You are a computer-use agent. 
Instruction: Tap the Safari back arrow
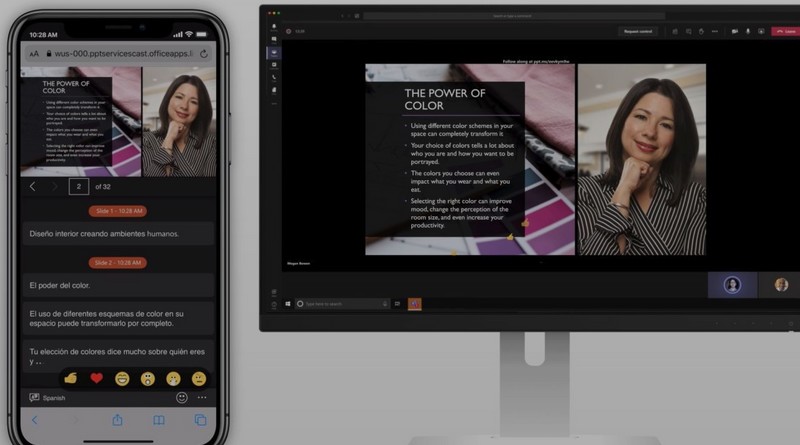tap(34, 420)
